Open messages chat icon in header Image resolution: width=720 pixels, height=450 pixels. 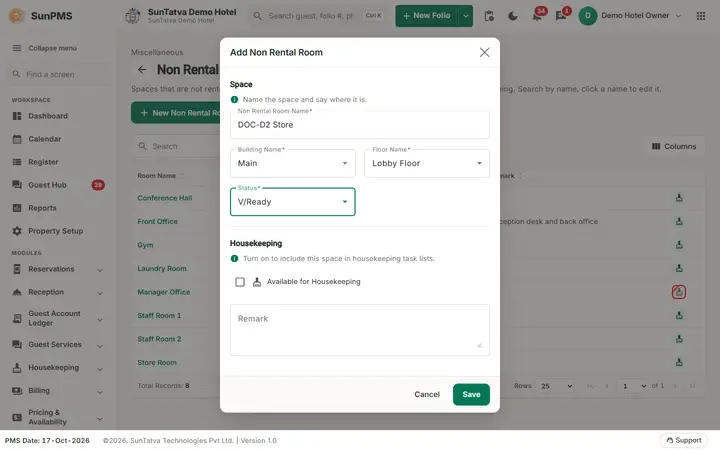[x=561, y=16]
